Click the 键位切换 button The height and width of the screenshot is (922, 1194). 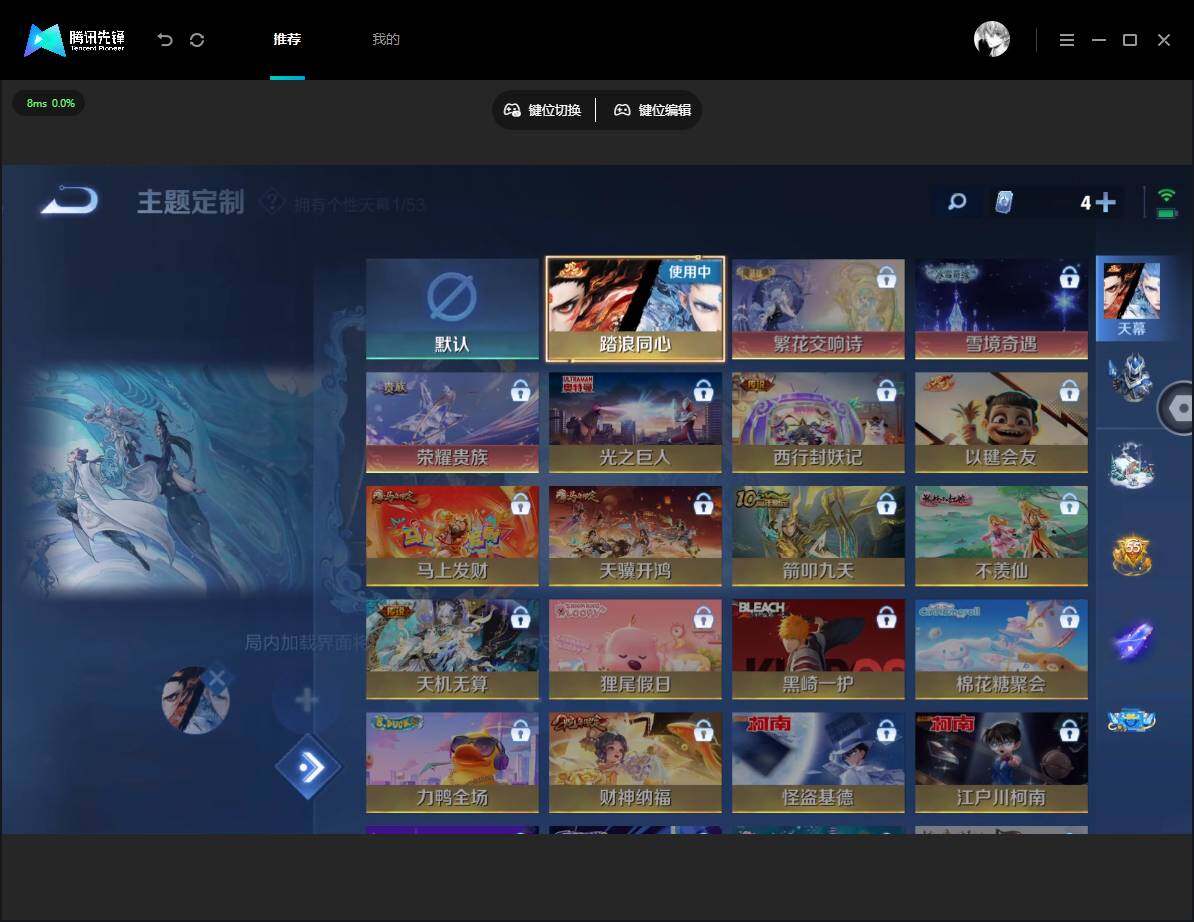[543, 110]
